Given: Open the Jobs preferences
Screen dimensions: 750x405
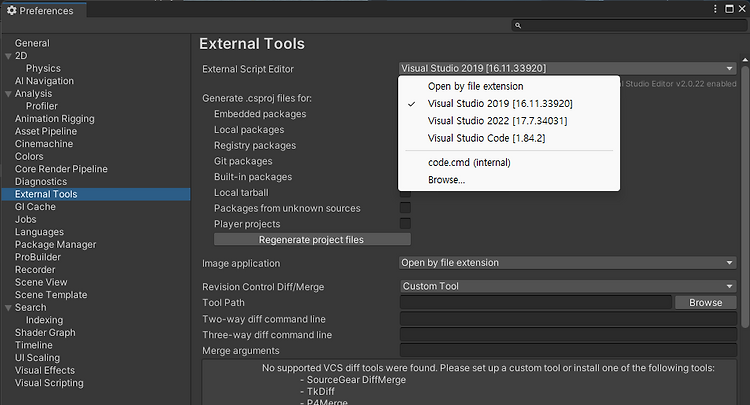Looking at the screenshot, I should point(25,219).
